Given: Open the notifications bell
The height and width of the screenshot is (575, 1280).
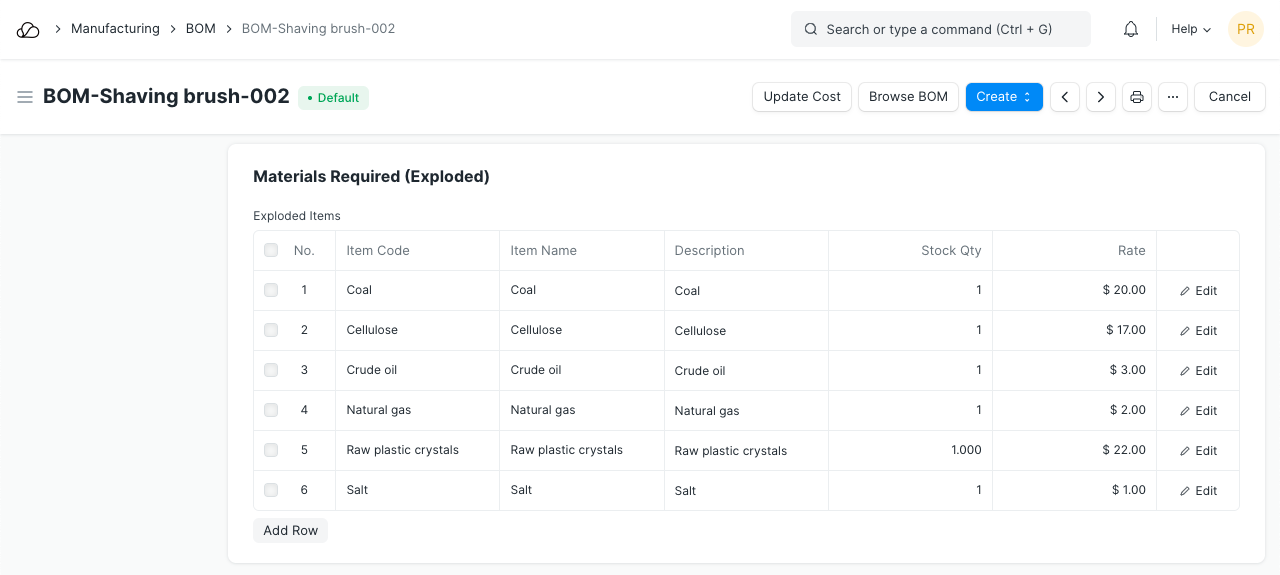Looking at the screenshot, I should [1131, 30].
